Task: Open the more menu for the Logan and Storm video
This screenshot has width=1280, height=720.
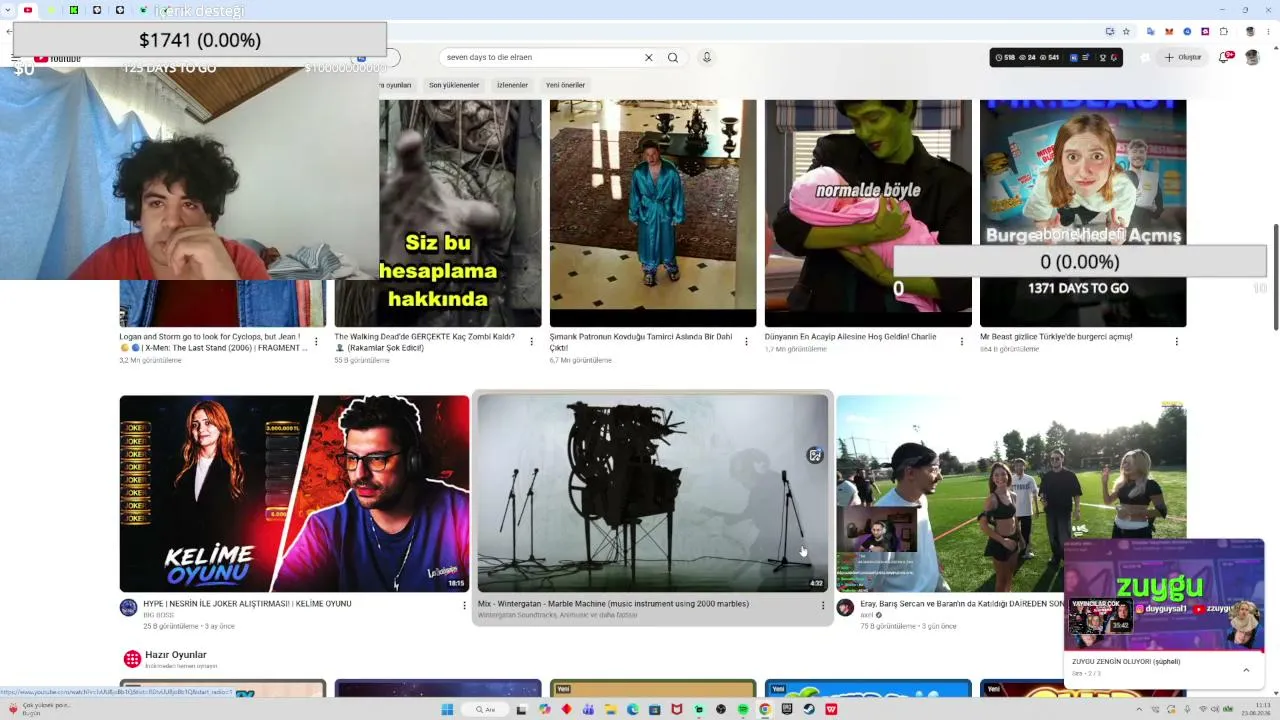Action: tap(316, 341)
